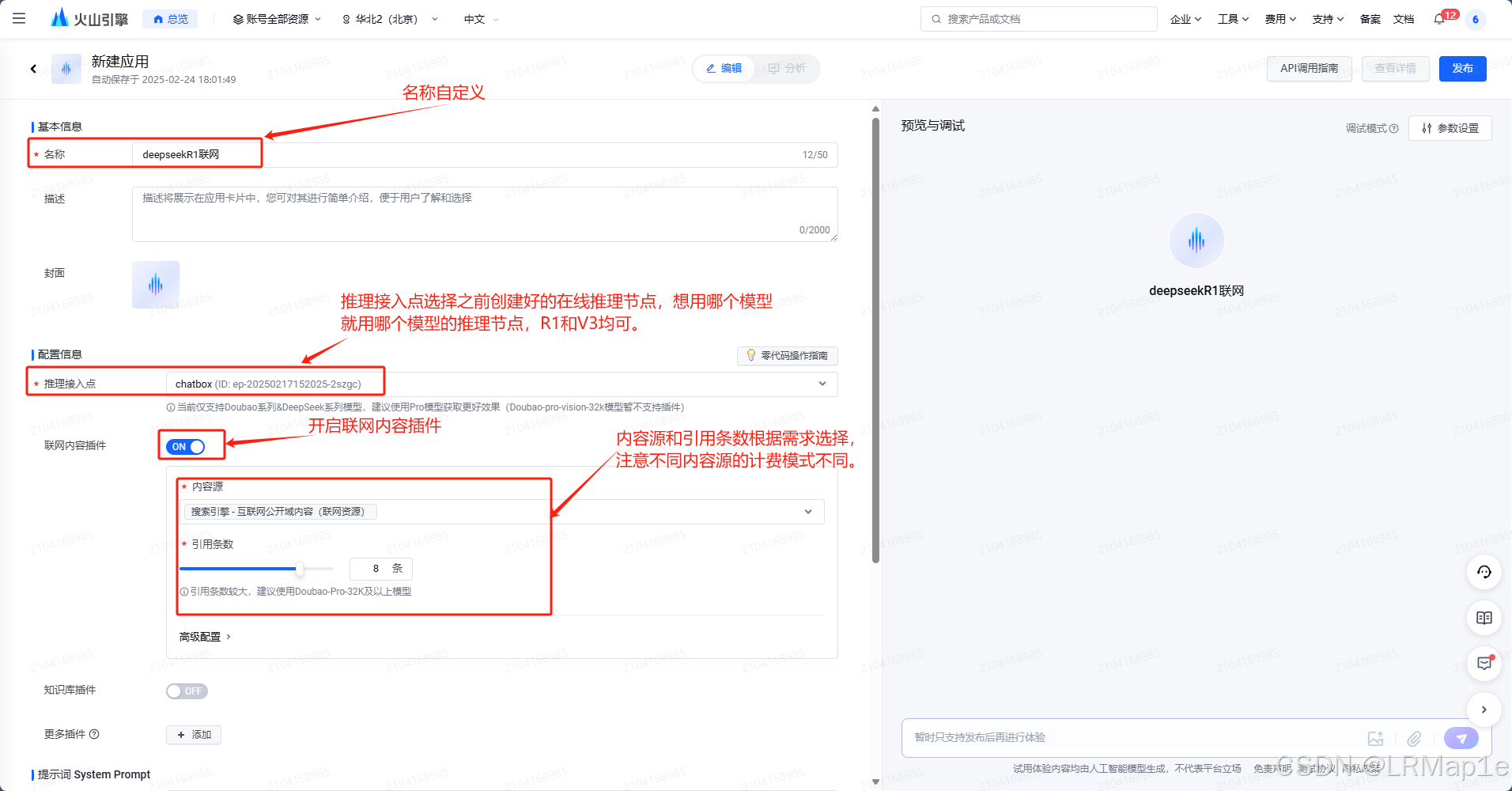Go back with the left arrow

point(33,69)
